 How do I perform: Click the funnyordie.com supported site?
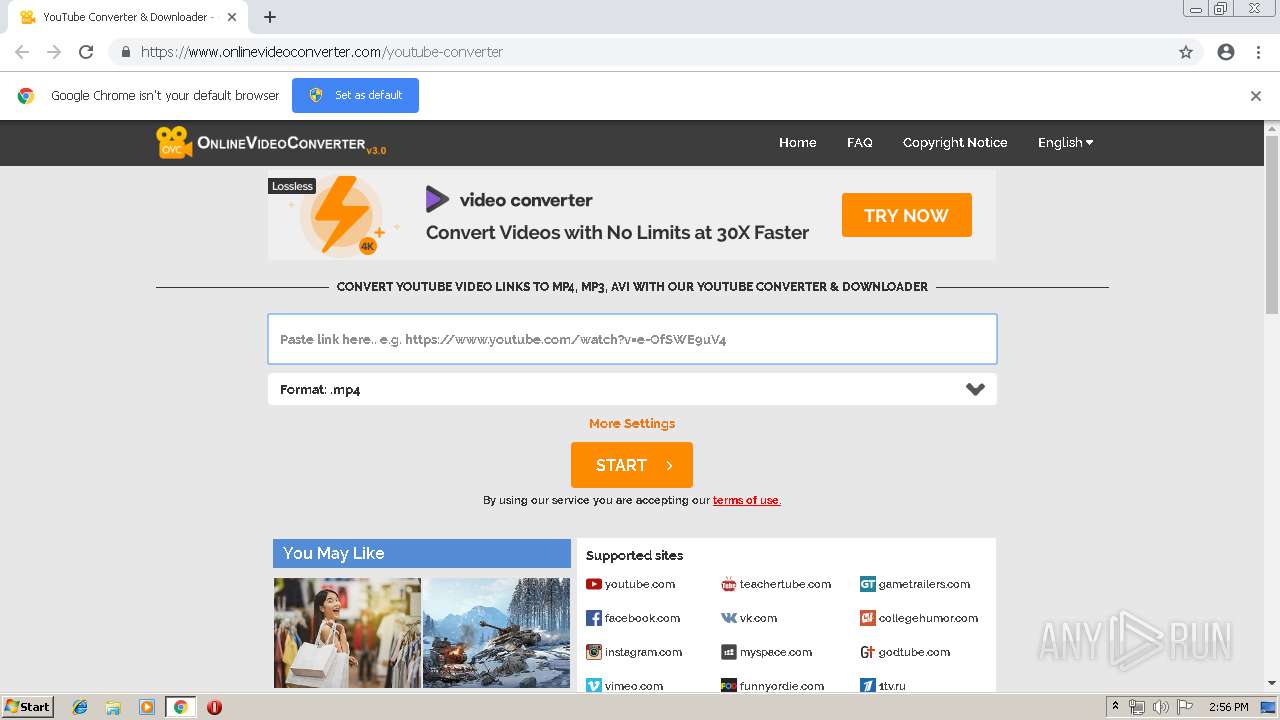(773, 686)
